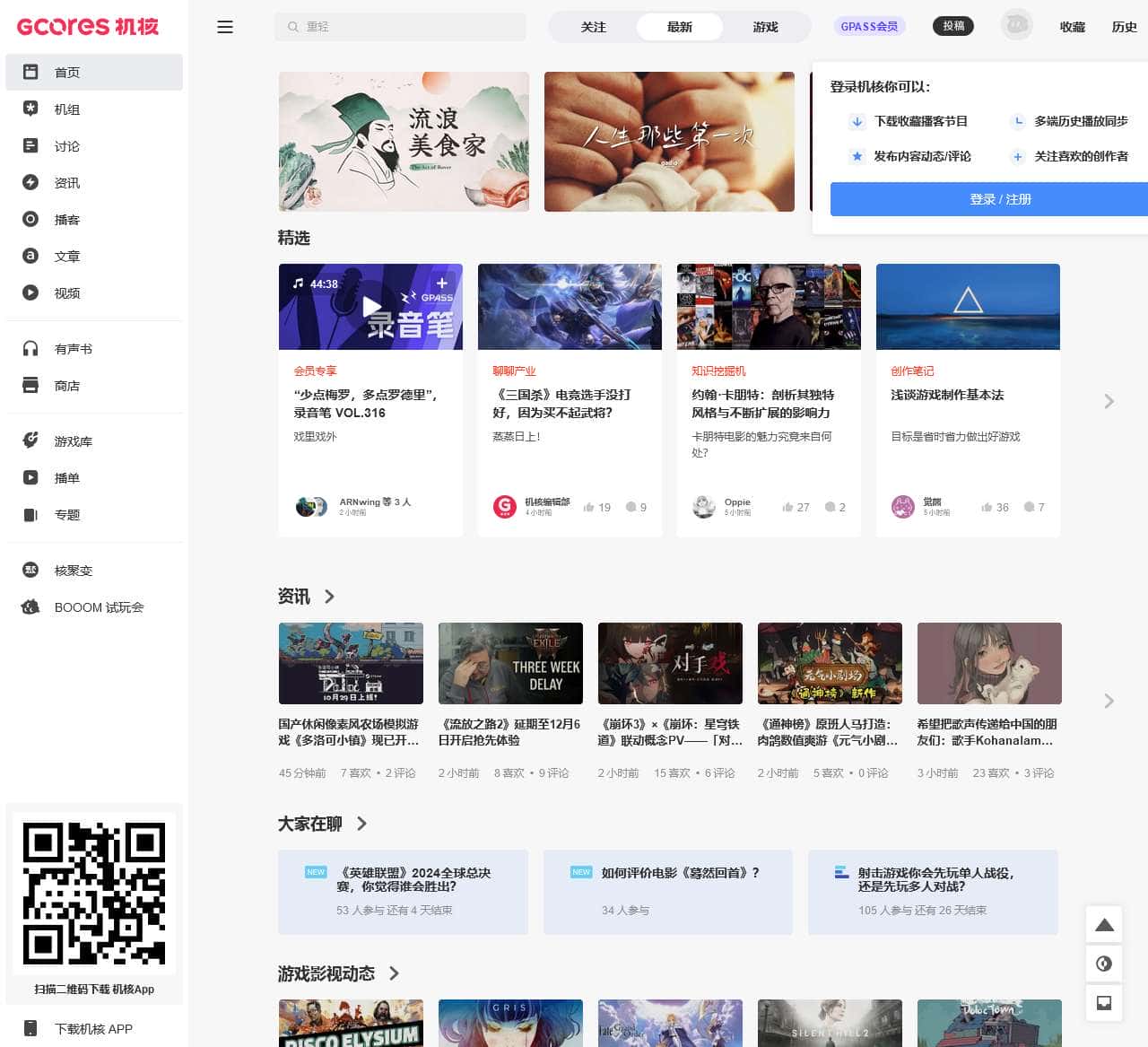Image resolution: width=1148 pixels, height=1047 pixels.
Task: Toggle the hamburger sidebar menu
Action: pyautogui.click(x=225, y=27)
